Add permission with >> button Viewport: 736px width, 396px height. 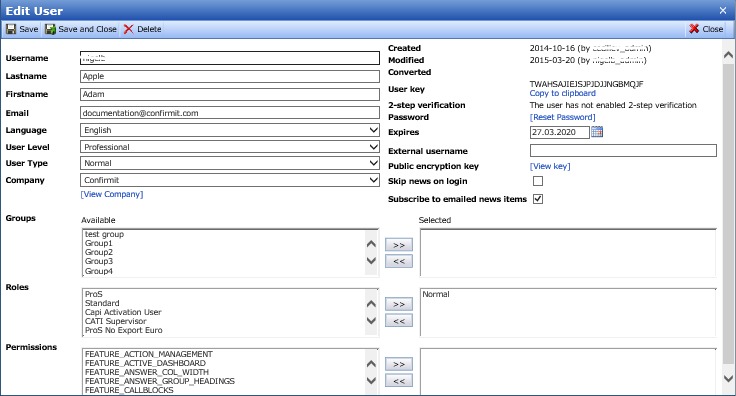click(399, 364)
